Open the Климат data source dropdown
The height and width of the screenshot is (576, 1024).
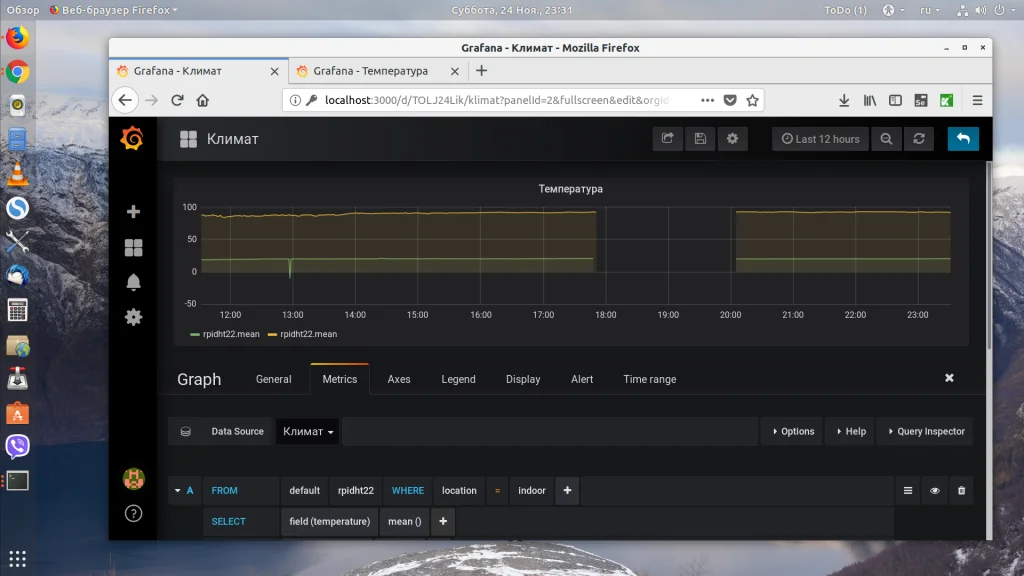[308, 432]
